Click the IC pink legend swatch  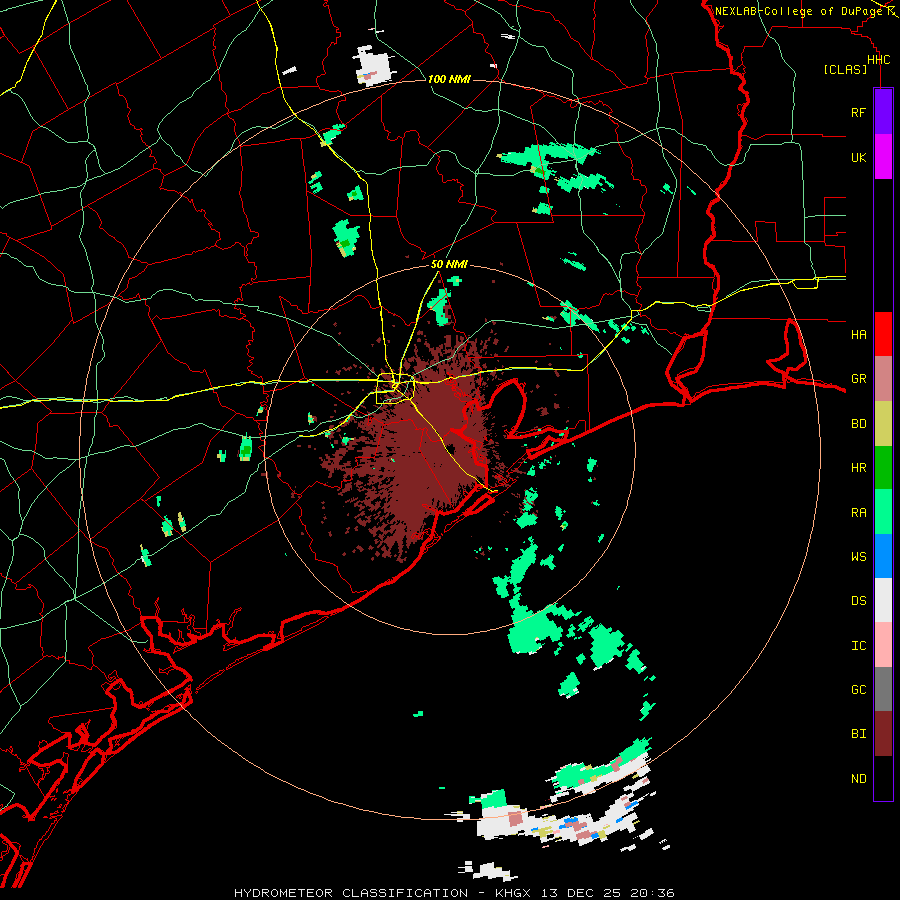tap(883, 645)
